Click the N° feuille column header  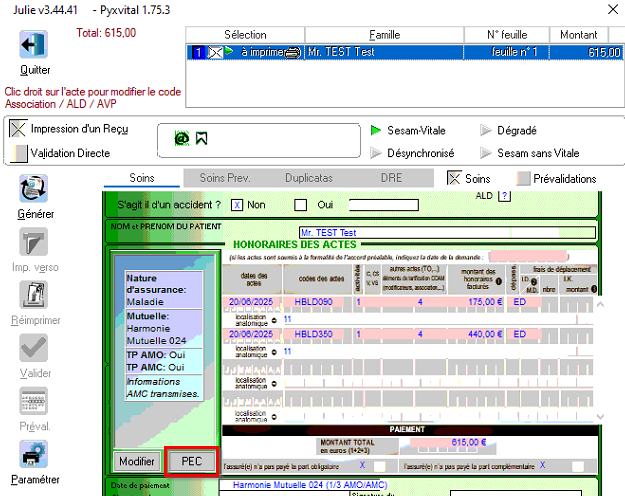tap(507, 35)
